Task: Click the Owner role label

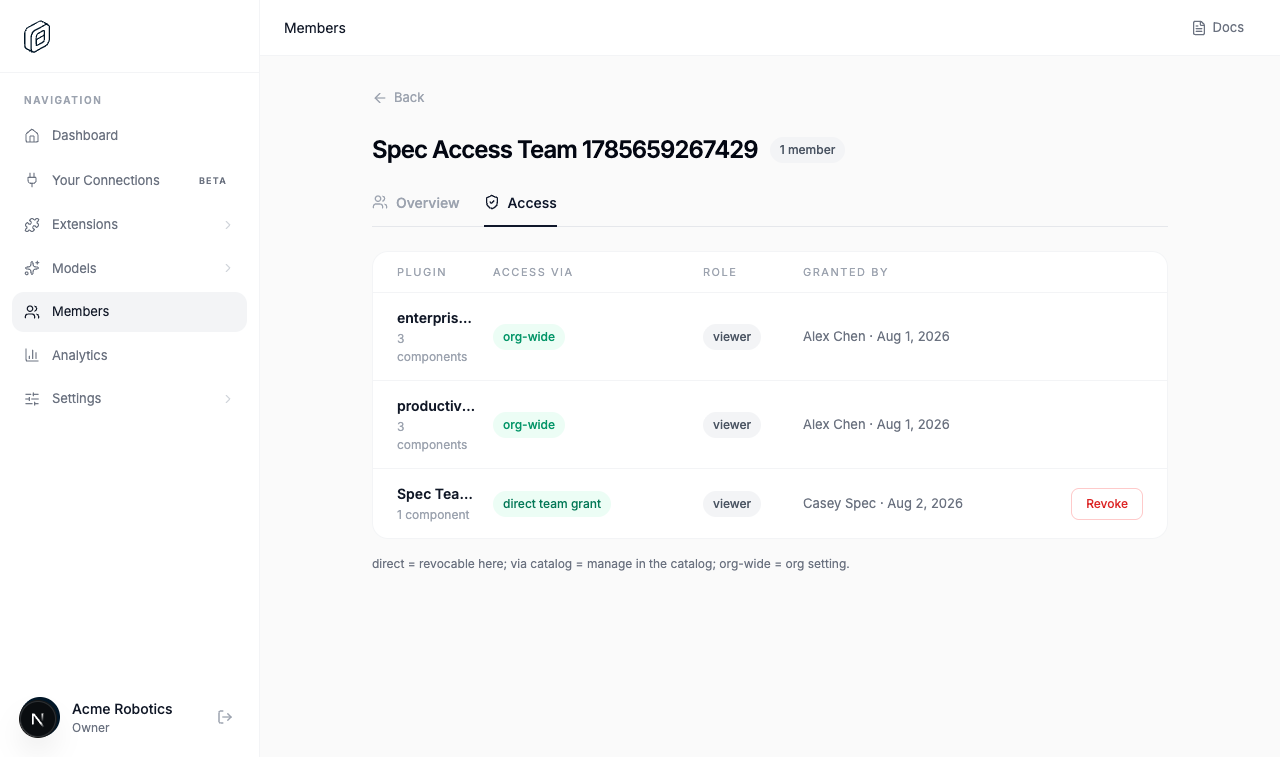Action: pos(91,728)
